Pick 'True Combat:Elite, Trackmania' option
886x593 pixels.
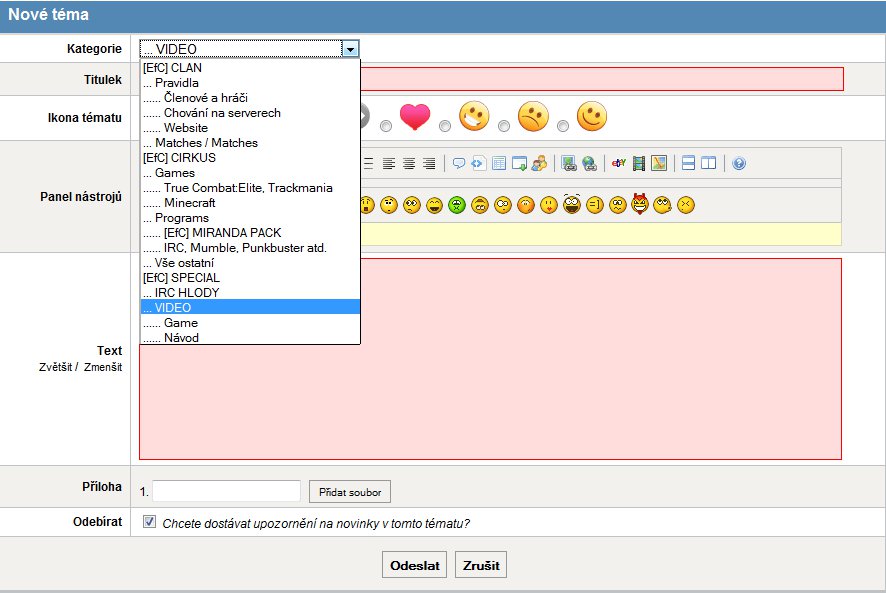250,188
